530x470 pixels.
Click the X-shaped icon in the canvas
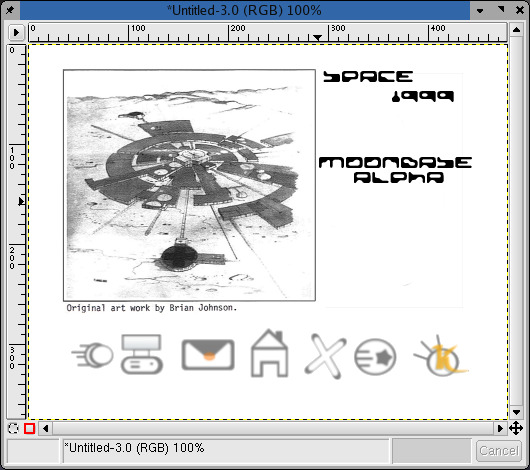326,355
